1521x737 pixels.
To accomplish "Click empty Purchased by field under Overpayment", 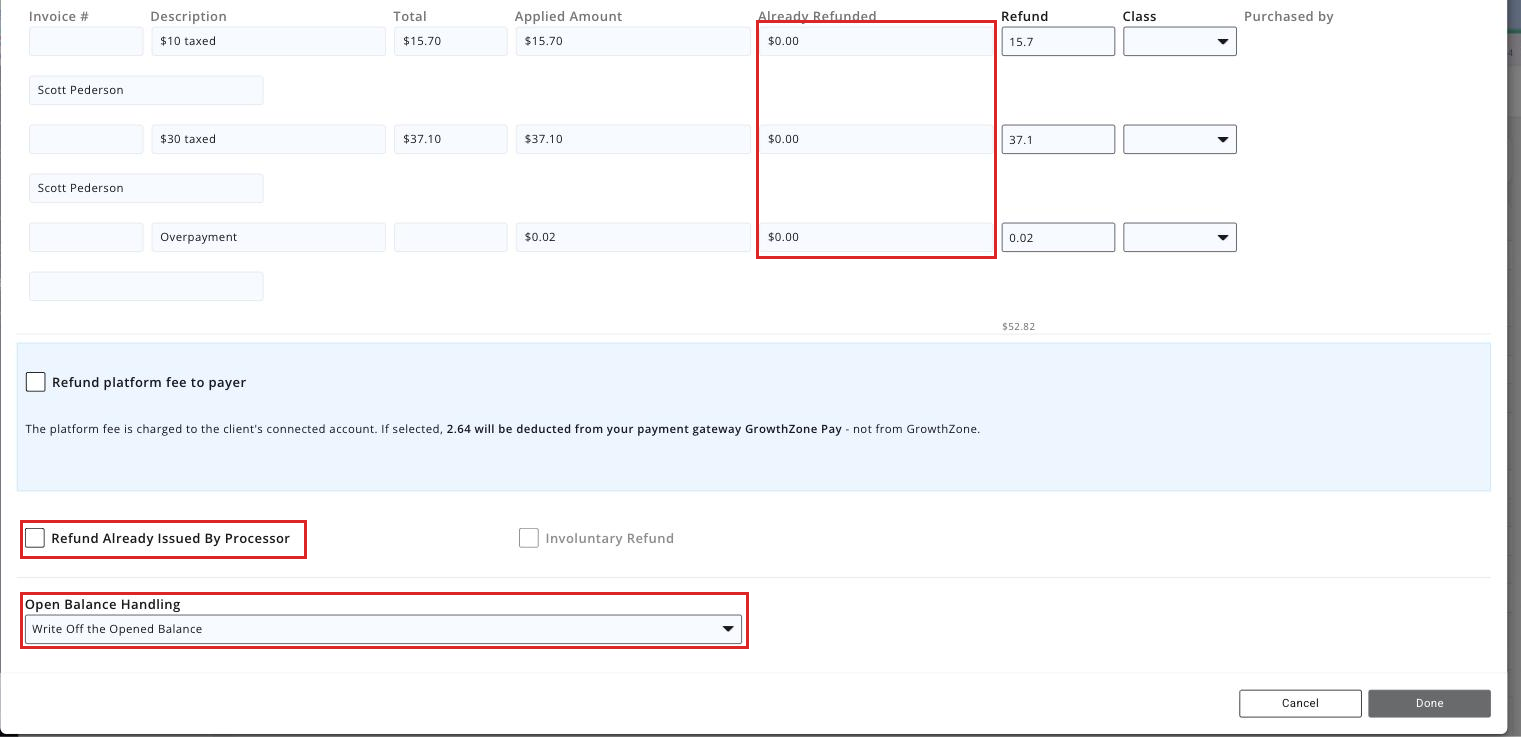I will pyautogui.click(x=146, y=286).
